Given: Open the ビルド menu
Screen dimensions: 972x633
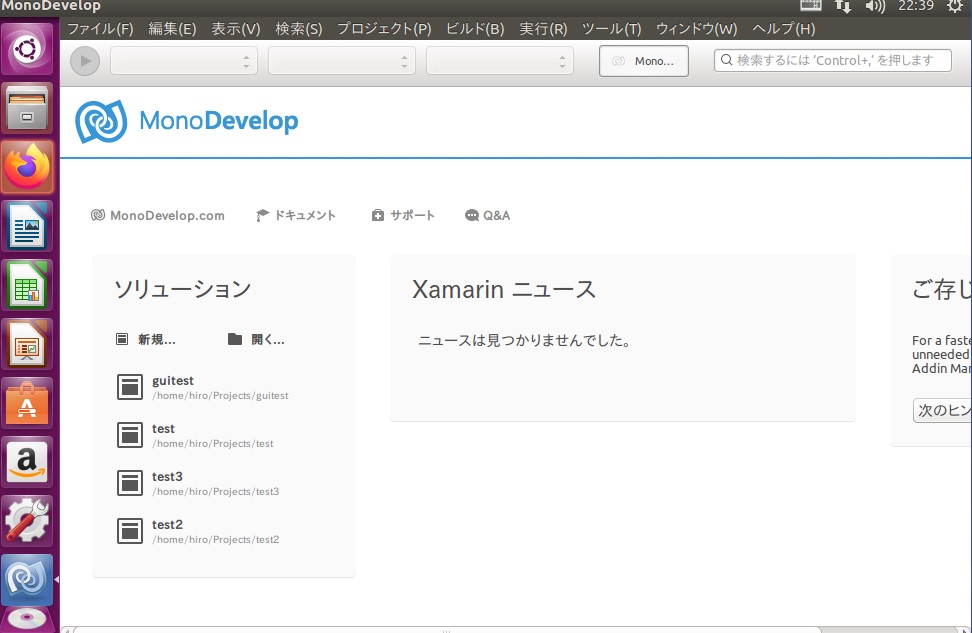Looking at the screenshot, I should [475, 29].
